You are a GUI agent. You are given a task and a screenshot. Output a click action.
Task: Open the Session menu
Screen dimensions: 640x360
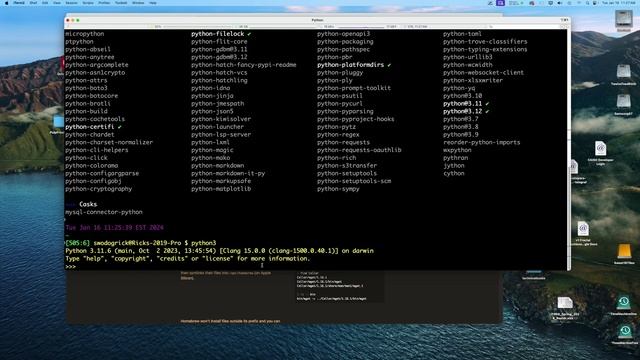click(71, 3)
